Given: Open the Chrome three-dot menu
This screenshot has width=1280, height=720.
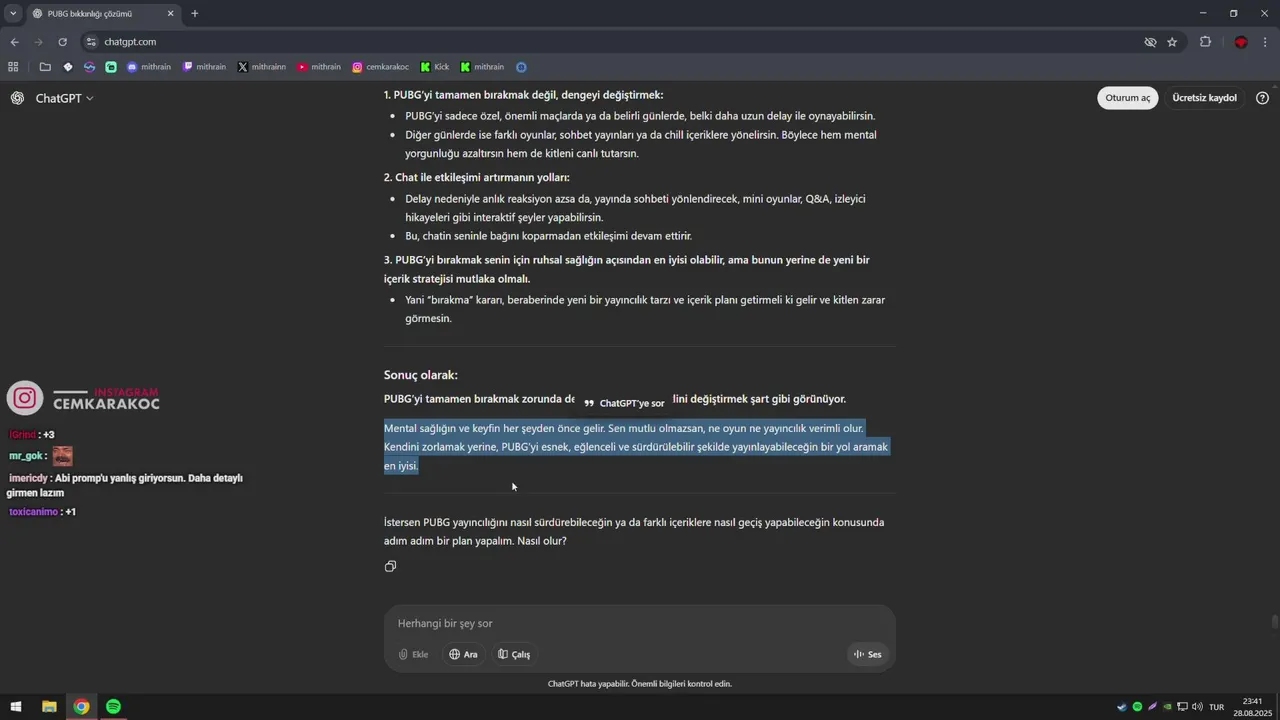Looking at the screenshot, I should [x=1266, y=42].
